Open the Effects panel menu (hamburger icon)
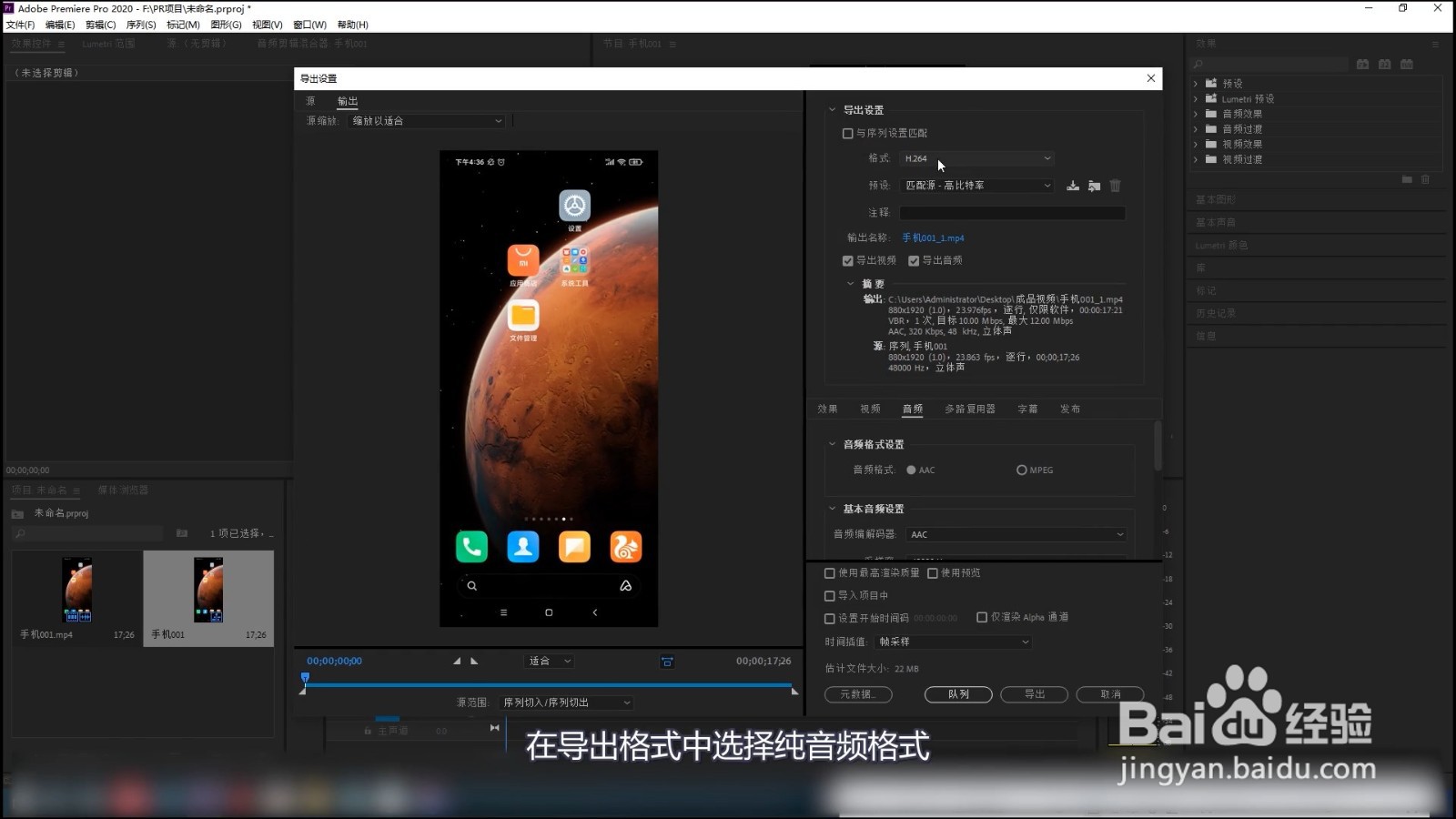Image resolution: width=1456 pixels, height=819 pixels. (x=1436, y=45)
